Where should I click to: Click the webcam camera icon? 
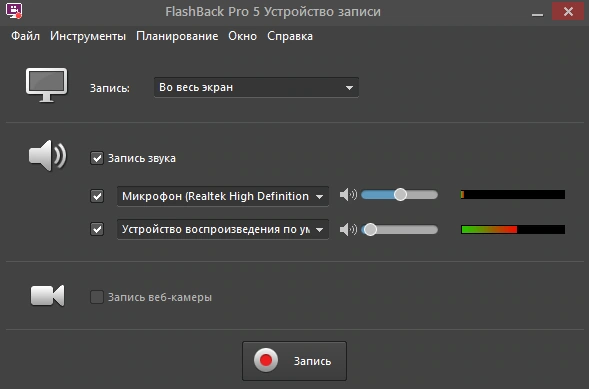(47, 296)
